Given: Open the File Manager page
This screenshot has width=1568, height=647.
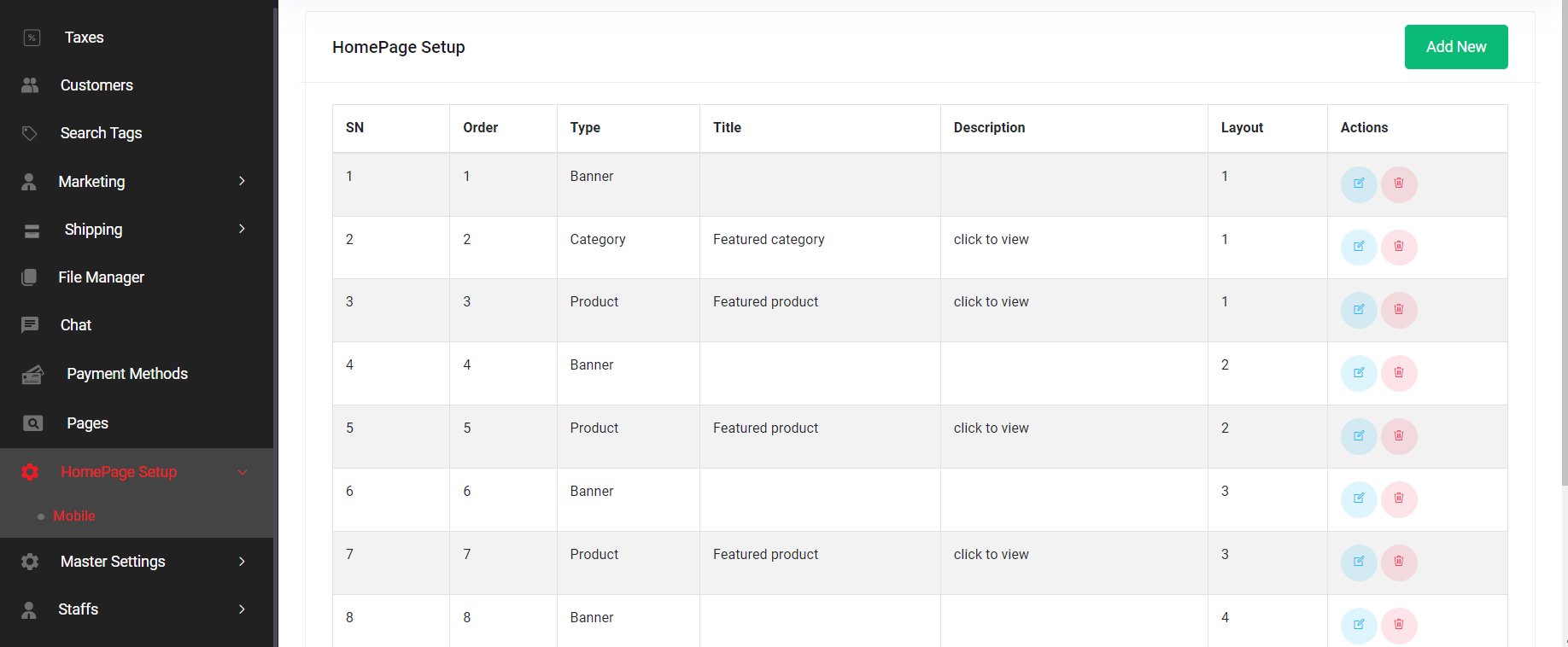Looking at the screenshot, I should [101, 277].
